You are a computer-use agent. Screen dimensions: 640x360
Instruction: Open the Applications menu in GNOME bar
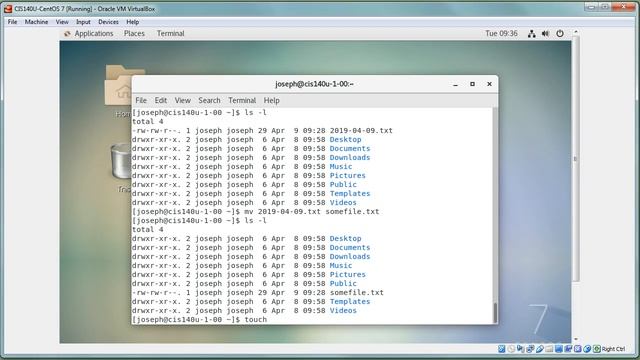click(93, 33)
